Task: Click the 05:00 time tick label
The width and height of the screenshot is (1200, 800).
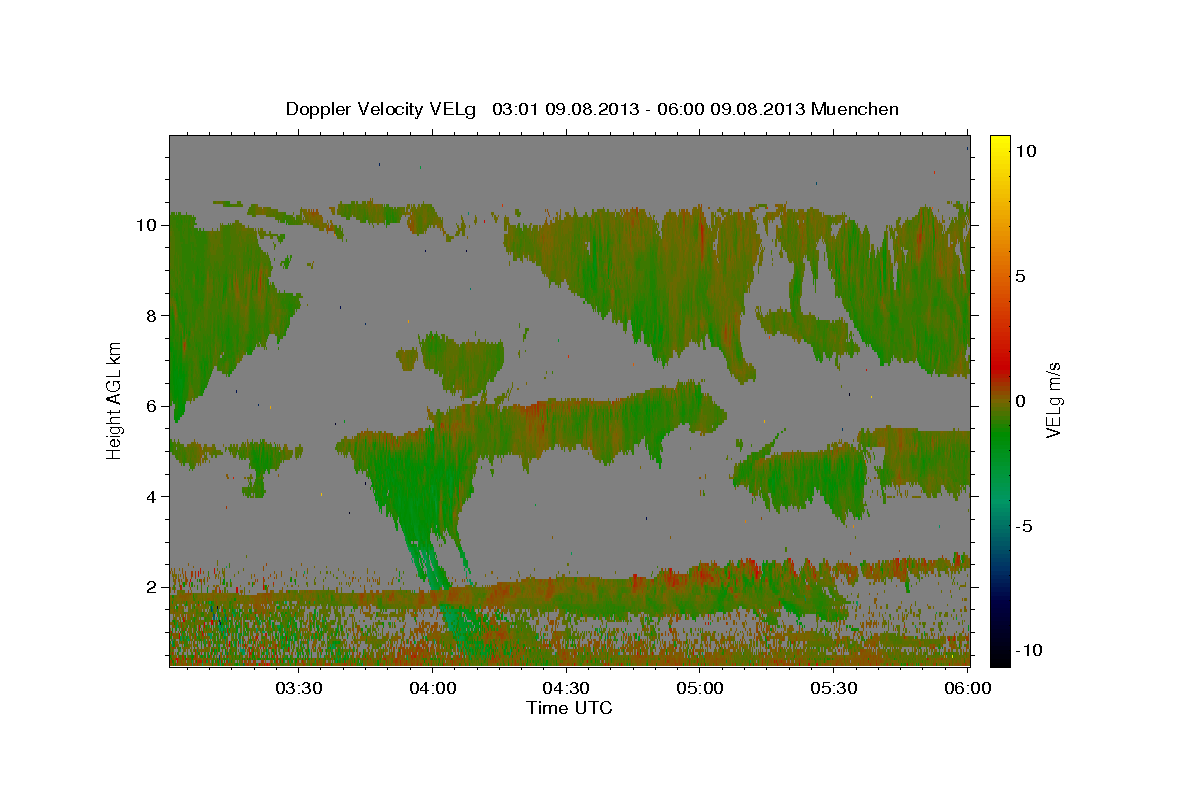Action: point(700,688)
